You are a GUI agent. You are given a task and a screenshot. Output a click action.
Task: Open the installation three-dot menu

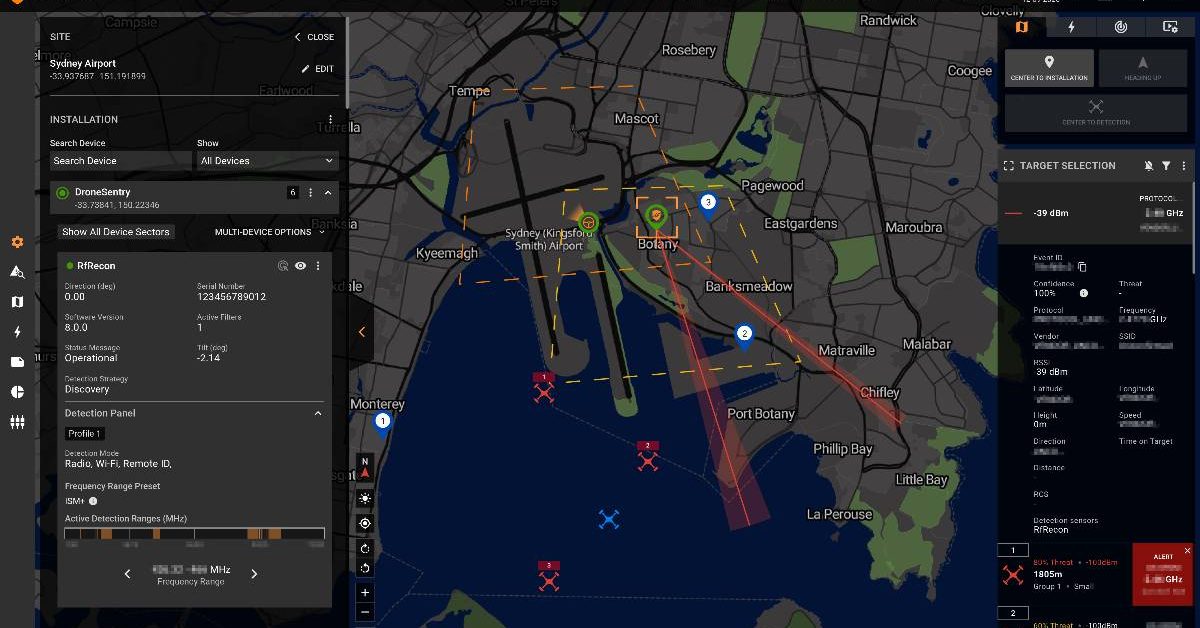pyautogui.click(x=332, y=119)
